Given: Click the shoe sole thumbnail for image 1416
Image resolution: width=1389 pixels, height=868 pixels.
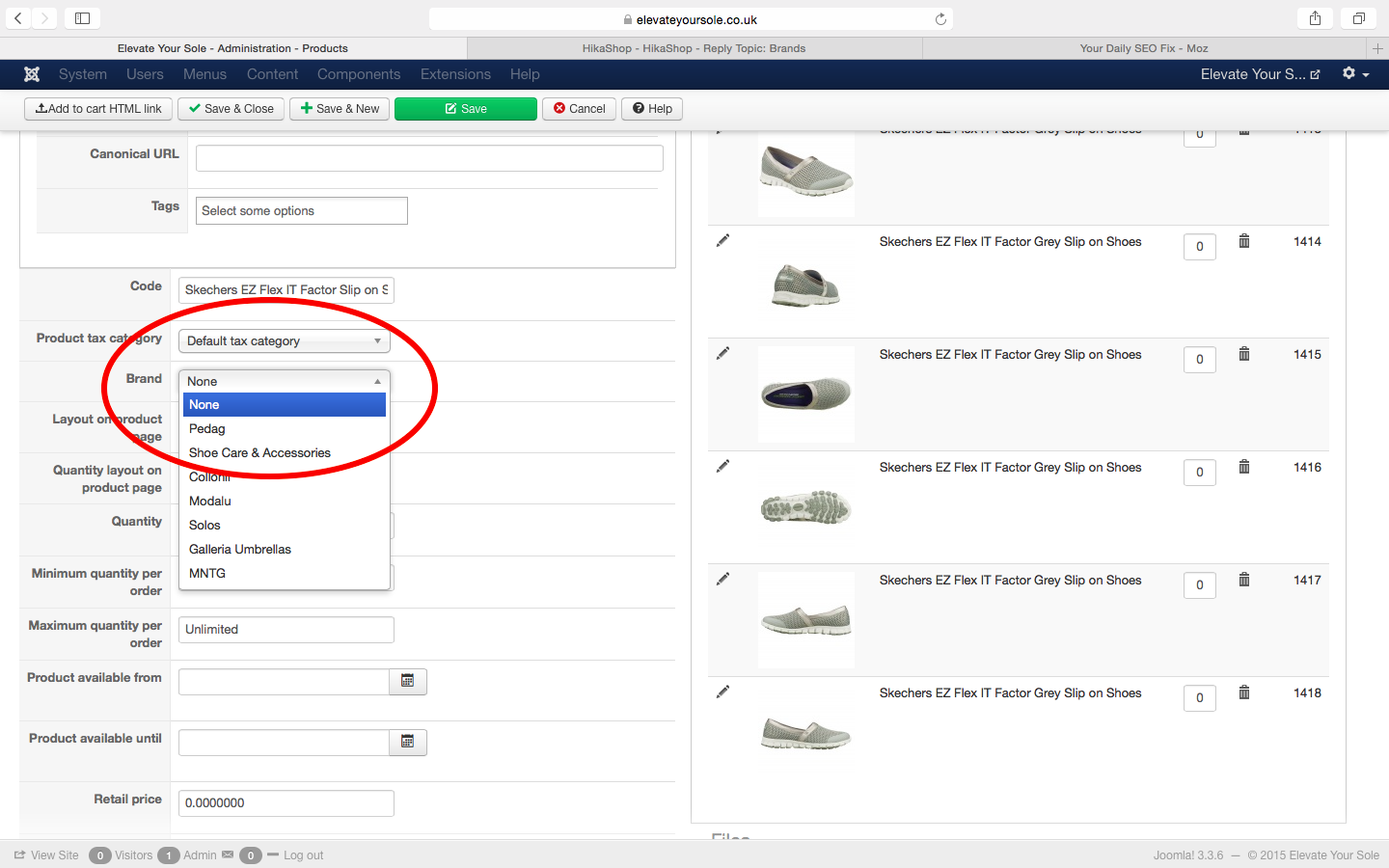Looking at the screenshot, I should point(806,507).
